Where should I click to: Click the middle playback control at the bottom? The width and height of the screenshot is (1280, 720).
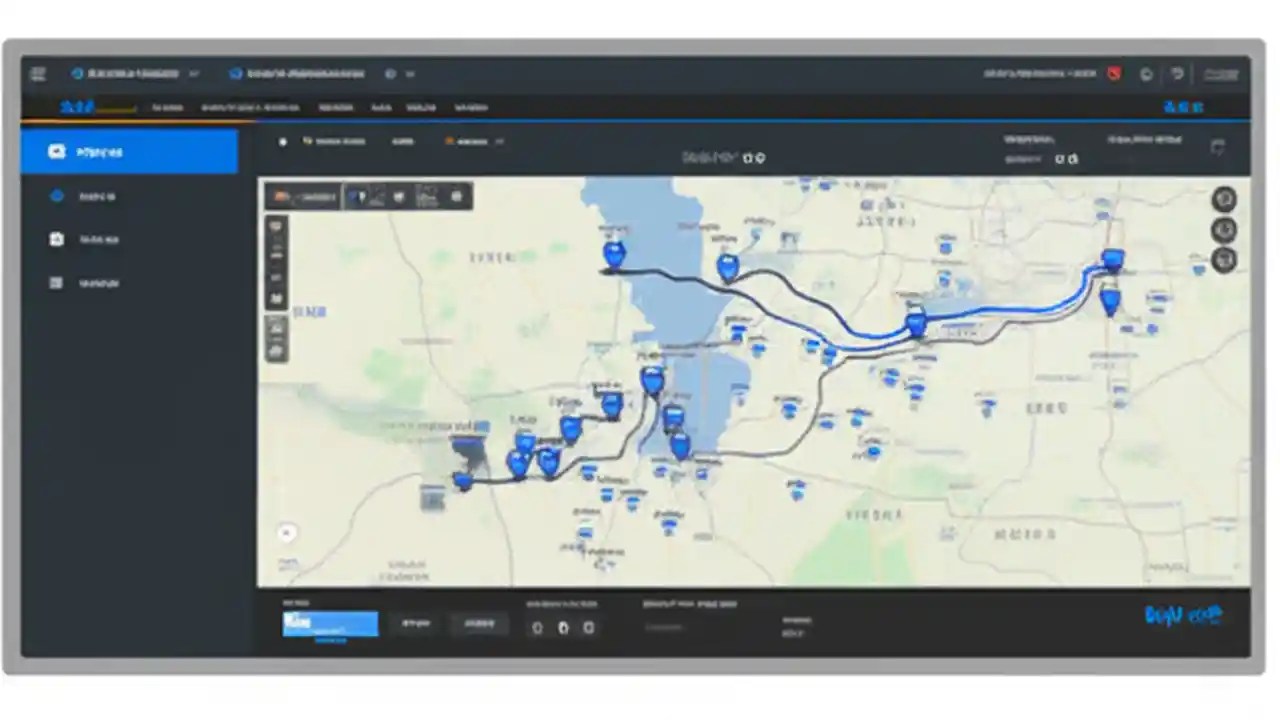click(562, 627)
